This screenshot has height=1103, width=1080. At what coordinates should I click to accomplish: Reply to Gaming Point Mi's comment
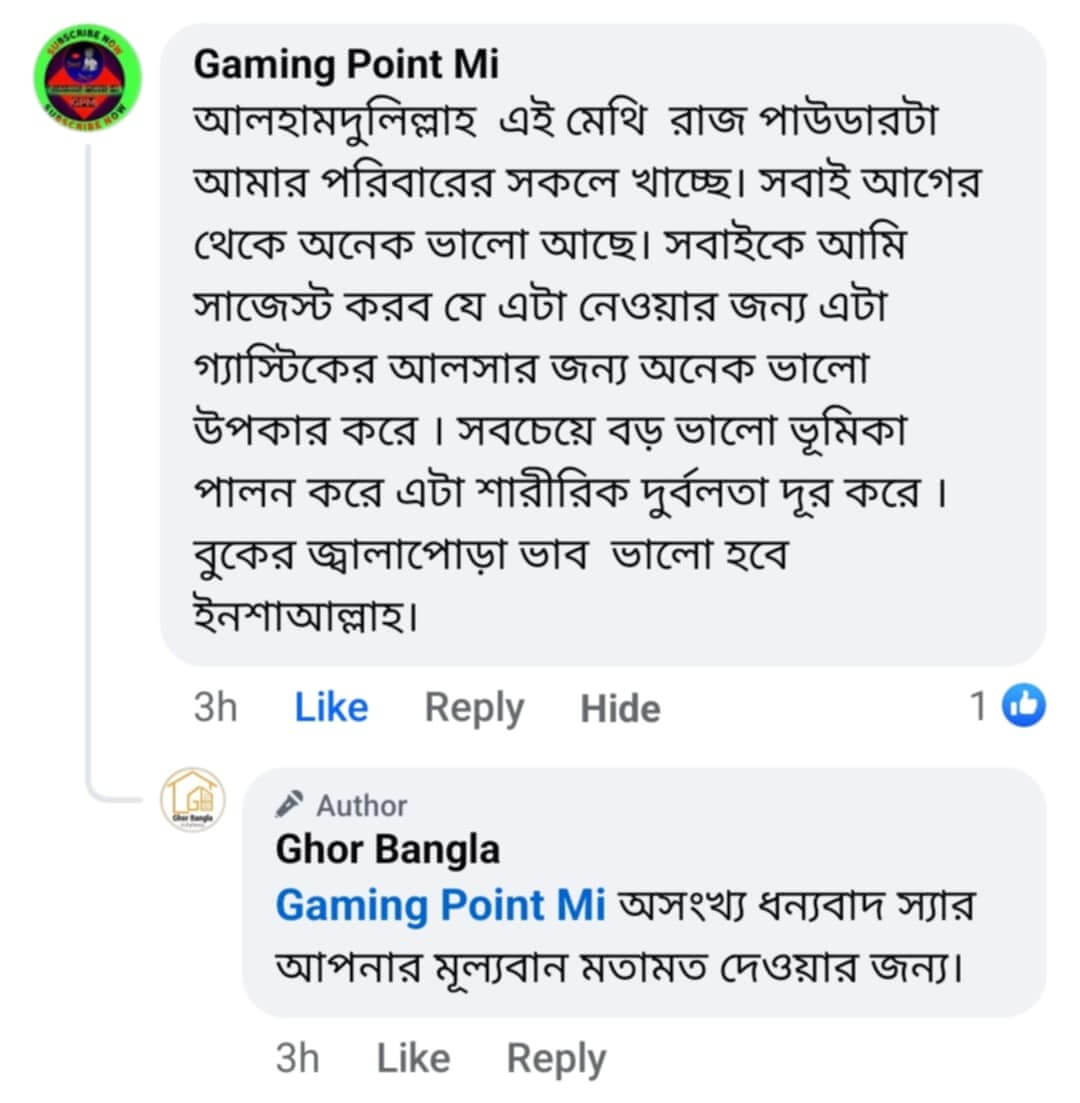pyautogui.click(x=474, y=708)
